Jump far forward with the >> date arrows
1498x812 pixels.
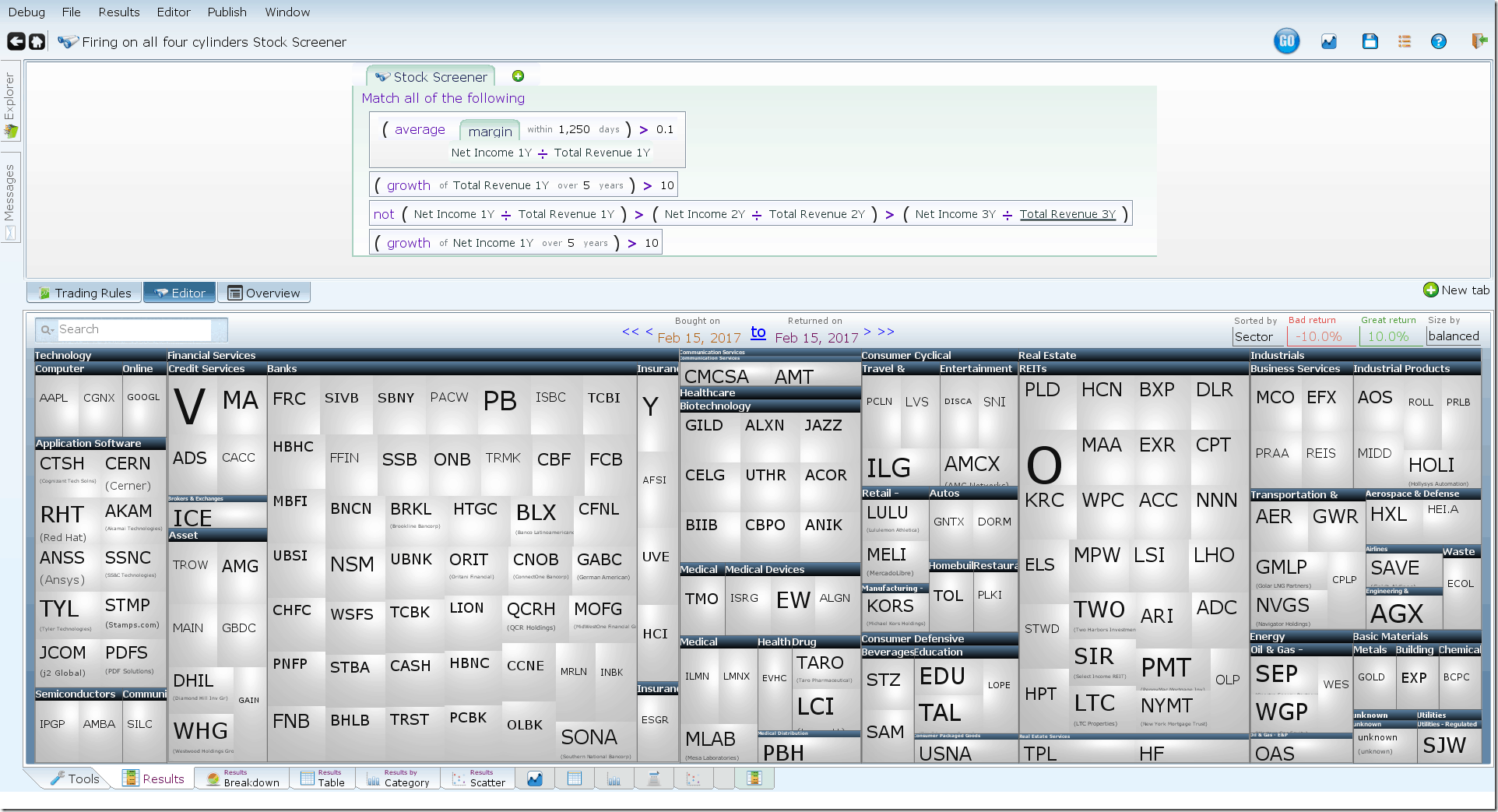pos(886,332)
